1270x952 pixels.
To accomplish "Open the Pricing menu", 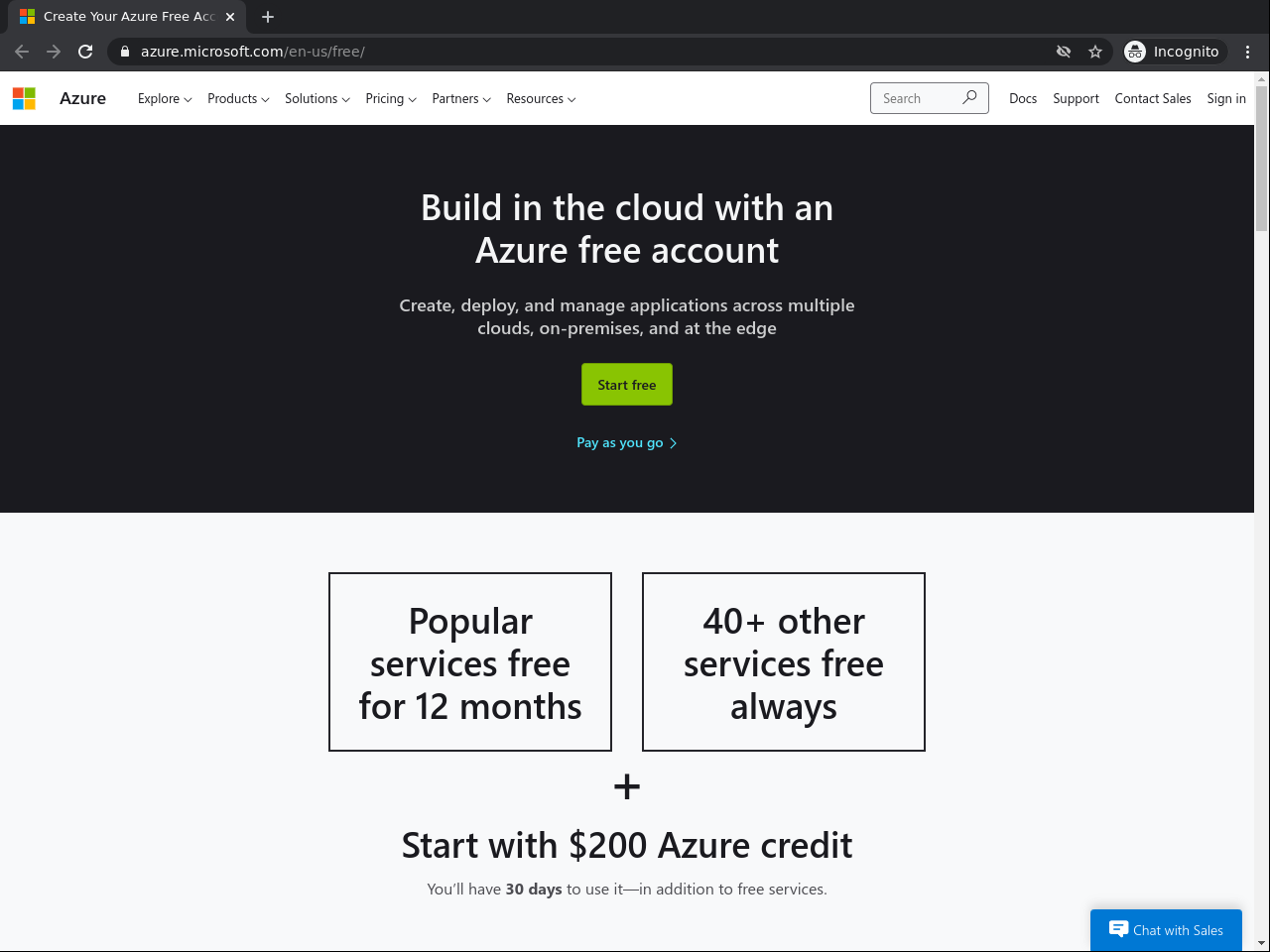I will (391, 99).
